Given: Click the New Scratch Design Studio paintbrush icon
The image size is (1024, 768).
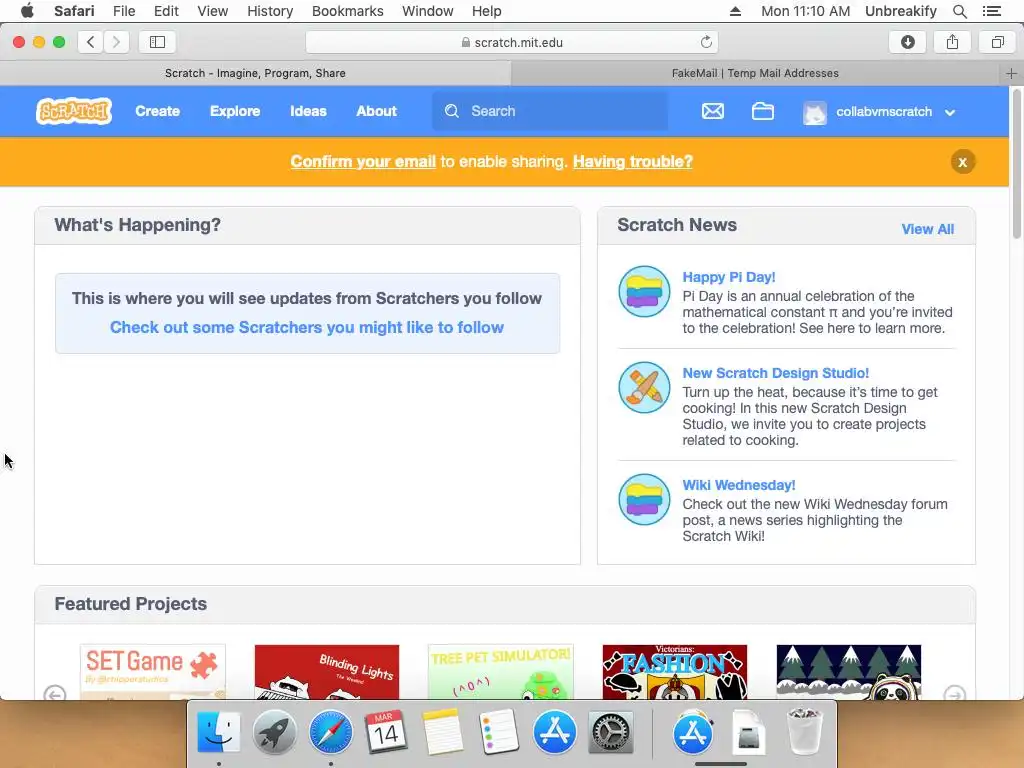Looking at the screenshot, I should (644, 387).
